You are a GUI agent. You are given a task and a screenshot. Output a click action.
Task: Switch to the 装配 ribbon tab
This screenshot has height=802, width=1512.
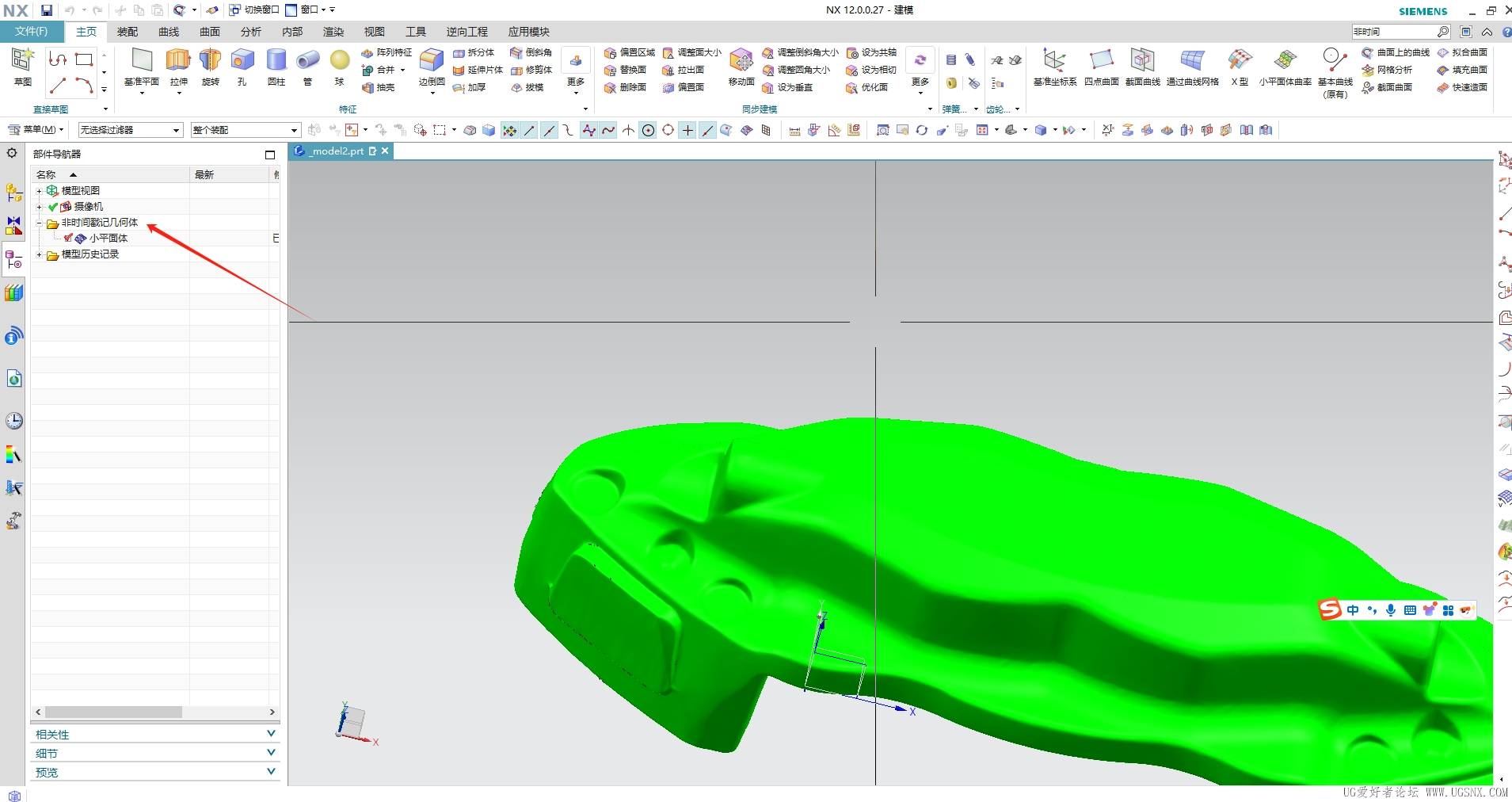pyautogui.click(x=128, y=32)
